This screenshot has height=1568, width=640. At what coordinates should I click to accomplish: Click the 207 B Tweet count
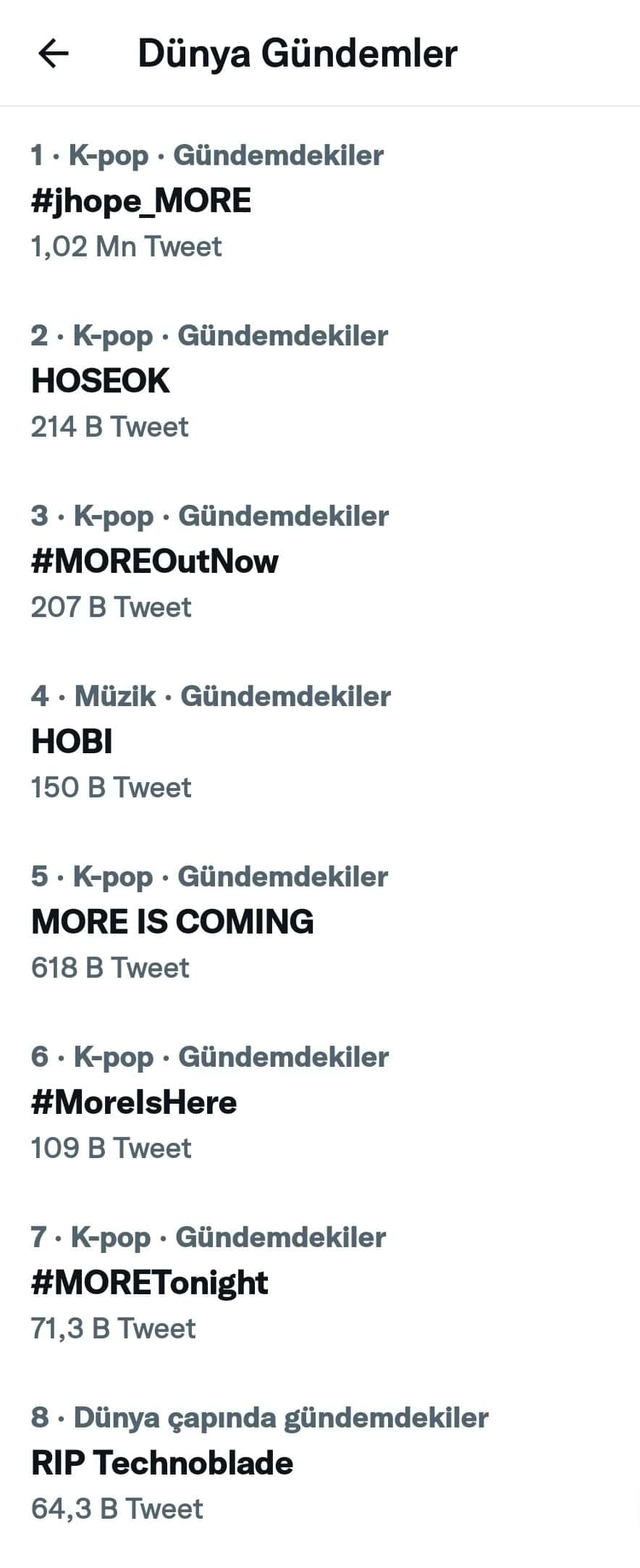click(111, 608)
